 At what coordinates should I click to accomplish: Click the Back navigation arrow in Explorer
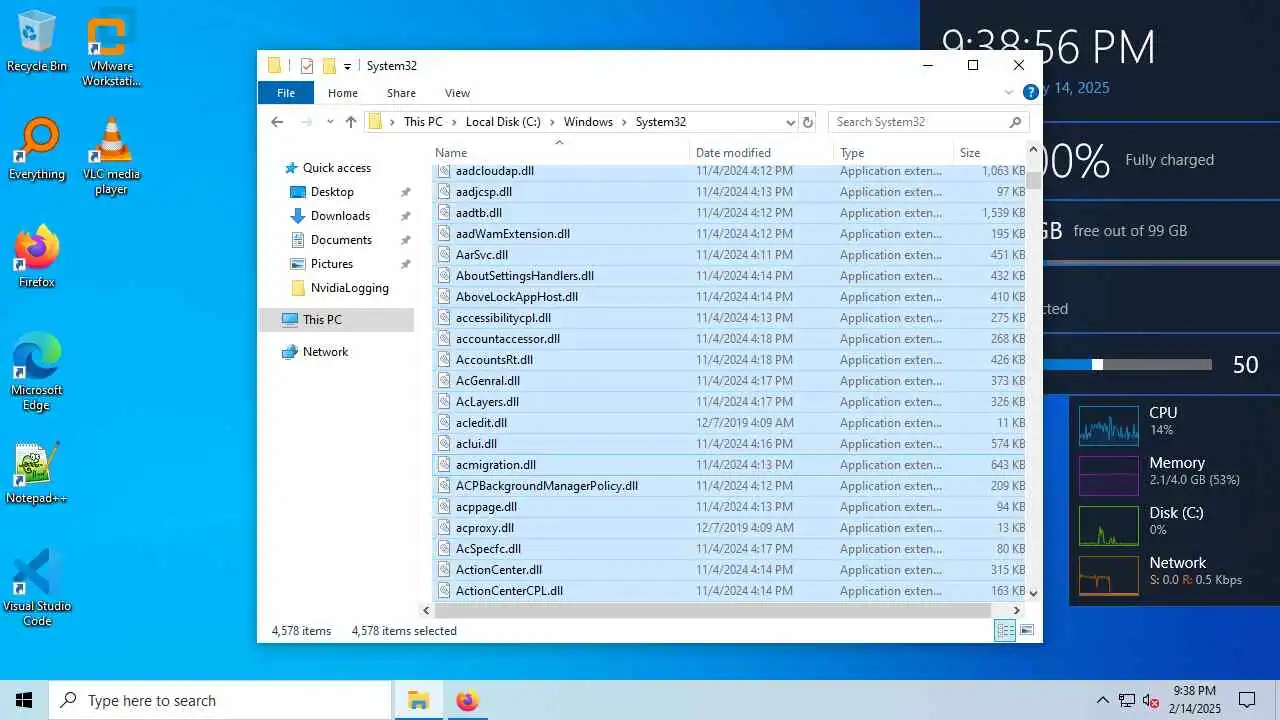point(277,122)
